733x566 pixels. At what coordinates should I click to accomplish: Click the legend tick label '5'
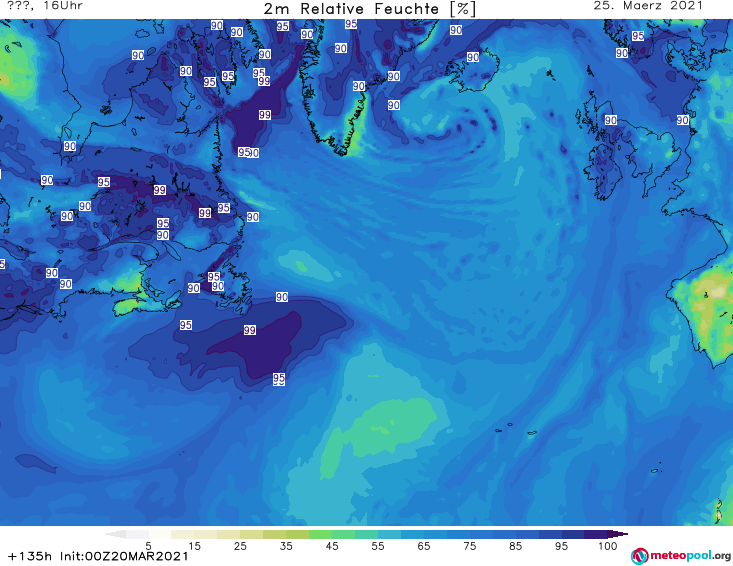click(148, 546)
